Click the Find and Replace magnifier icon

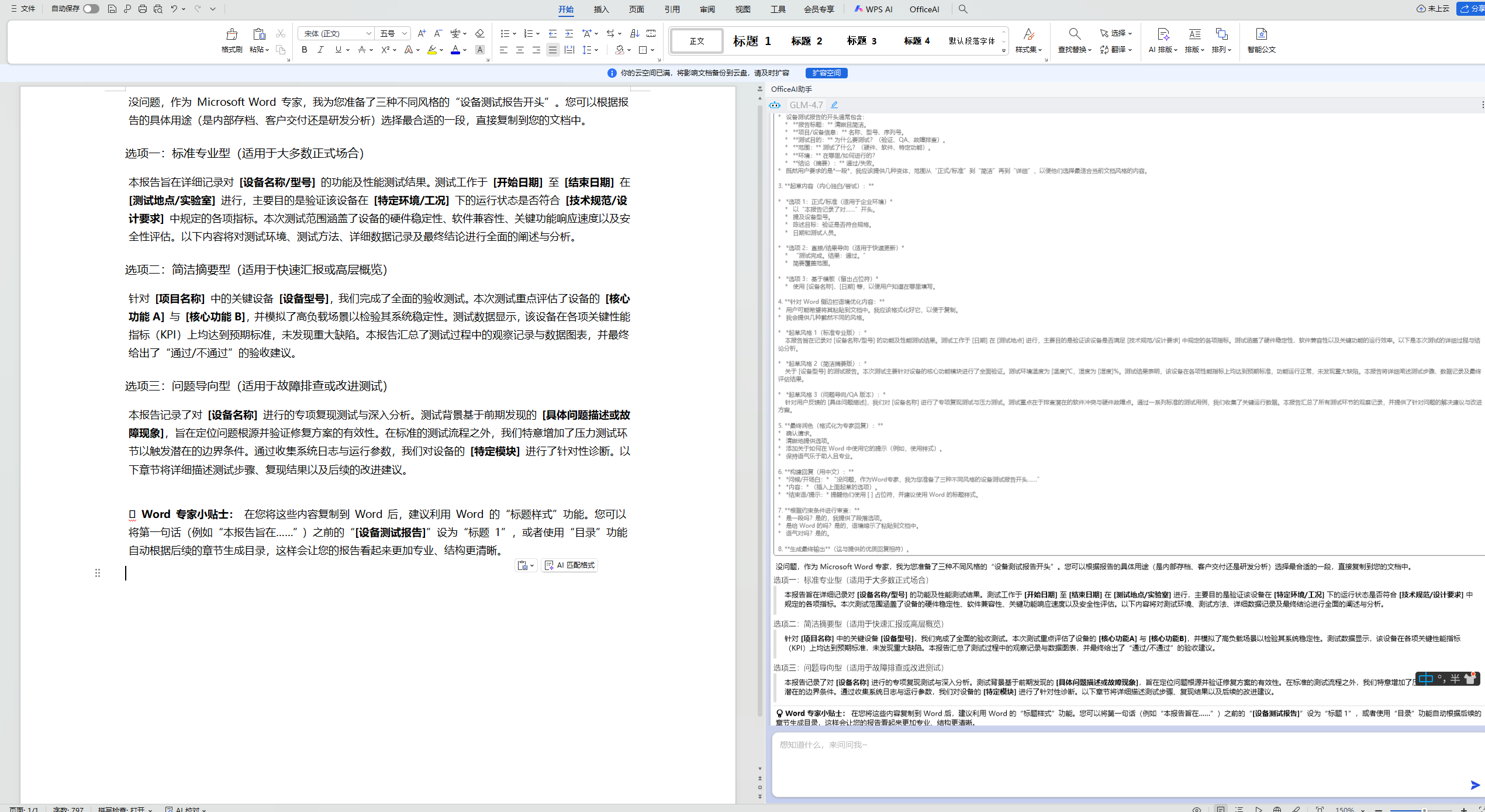point(1074,34)
